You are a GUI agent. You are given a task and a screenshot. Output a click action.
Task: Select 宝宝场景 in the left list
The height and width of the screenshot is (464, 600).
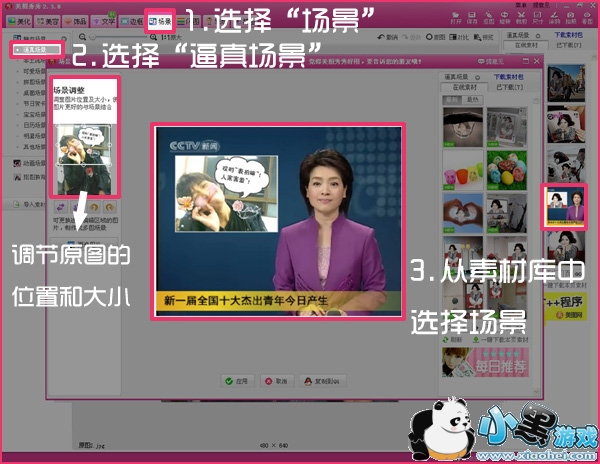[34, 114]
